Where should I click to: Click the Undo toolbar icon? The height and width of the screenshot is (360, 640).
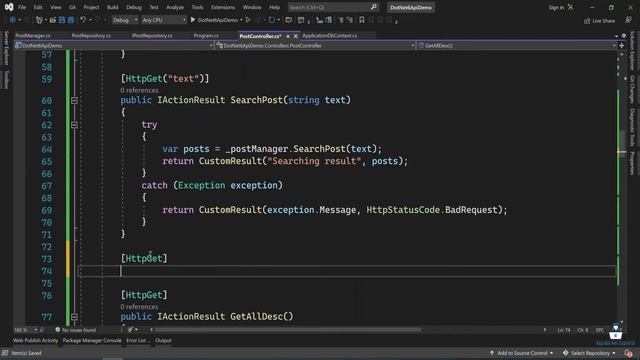click(x=83, y=20)
